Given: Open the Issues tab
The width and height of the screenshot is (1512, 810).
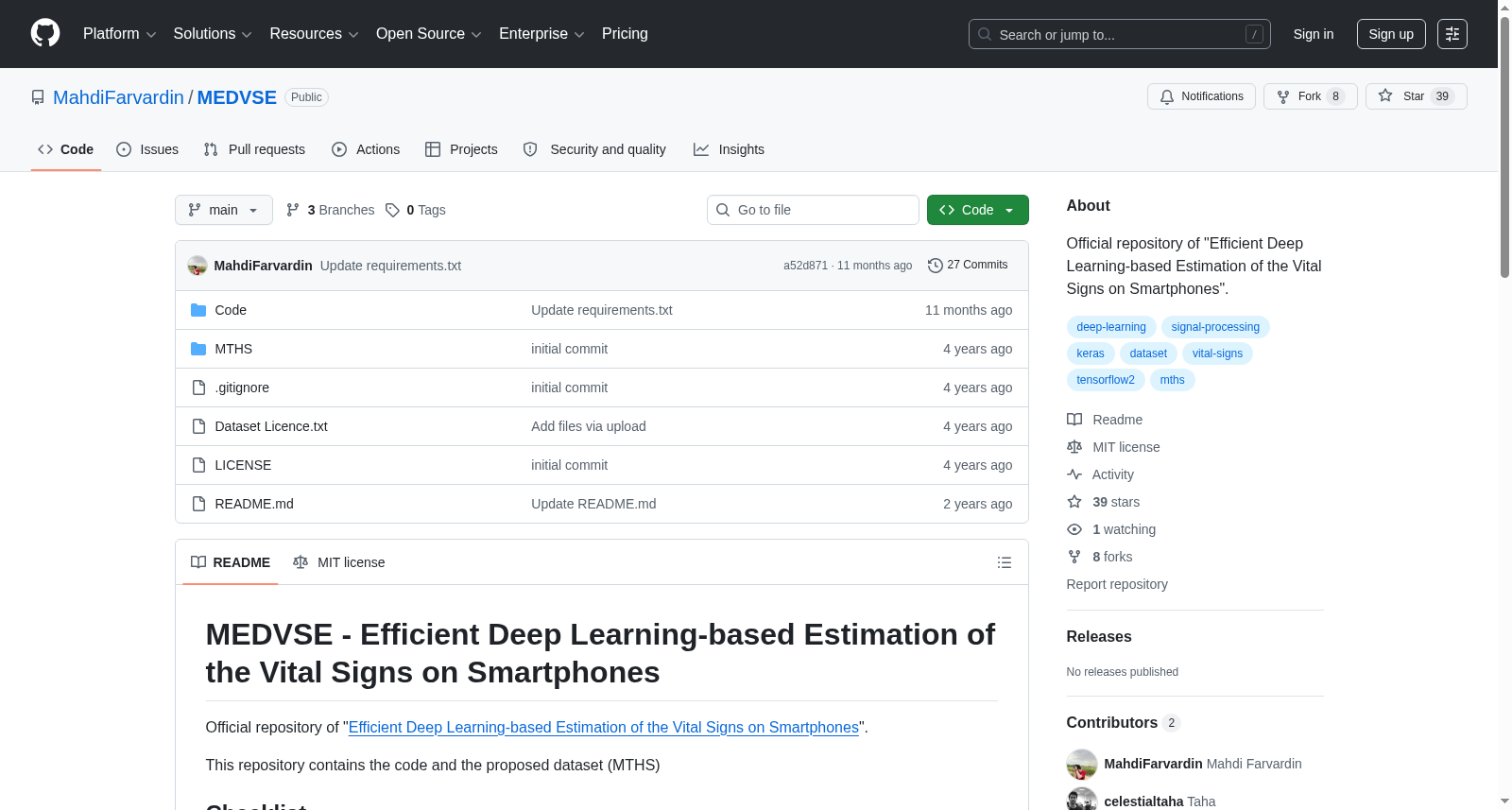Looking at the screenshot, I should tap(147, 149).
